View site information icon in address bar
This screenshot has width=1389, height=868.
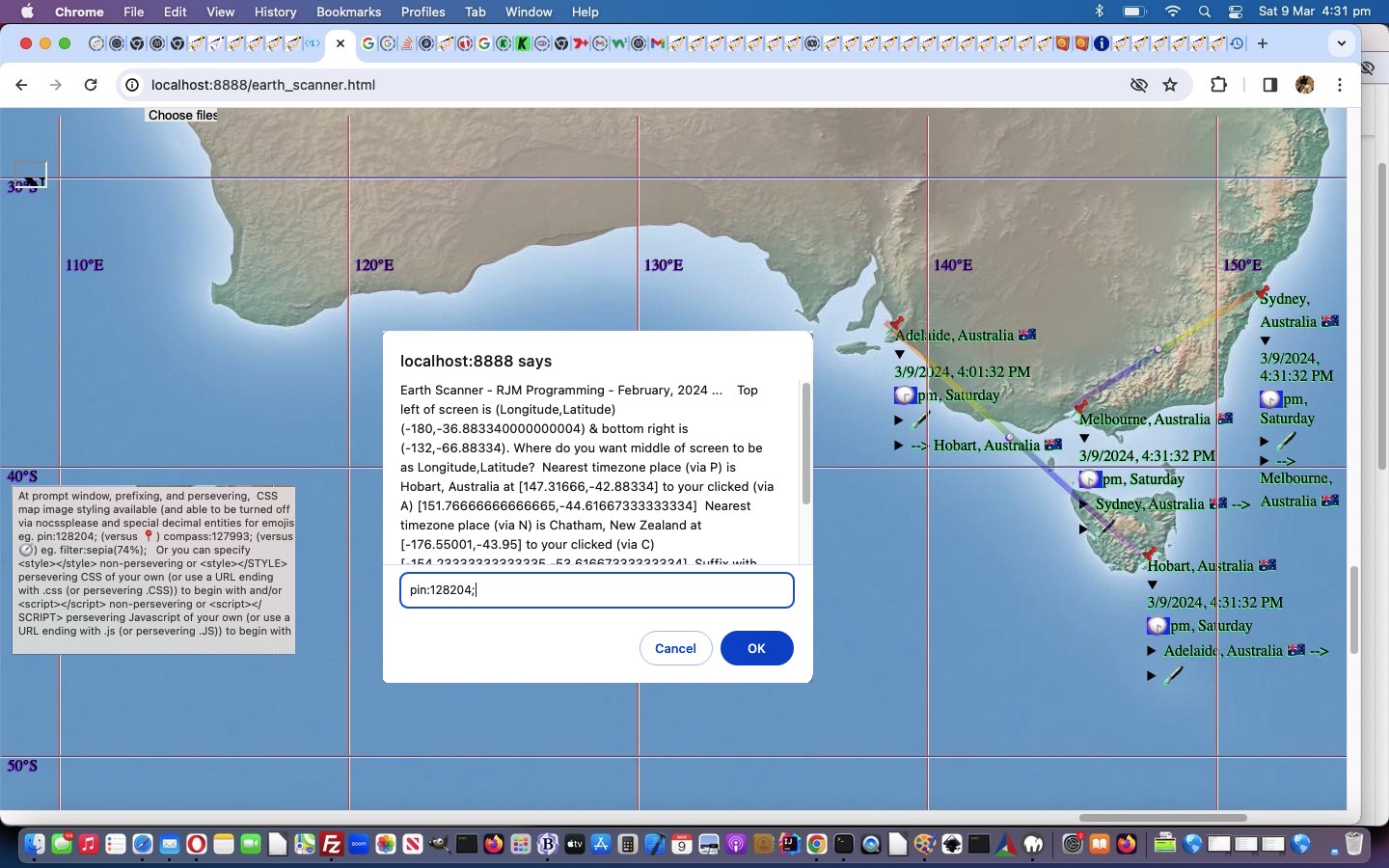[133, 85]
